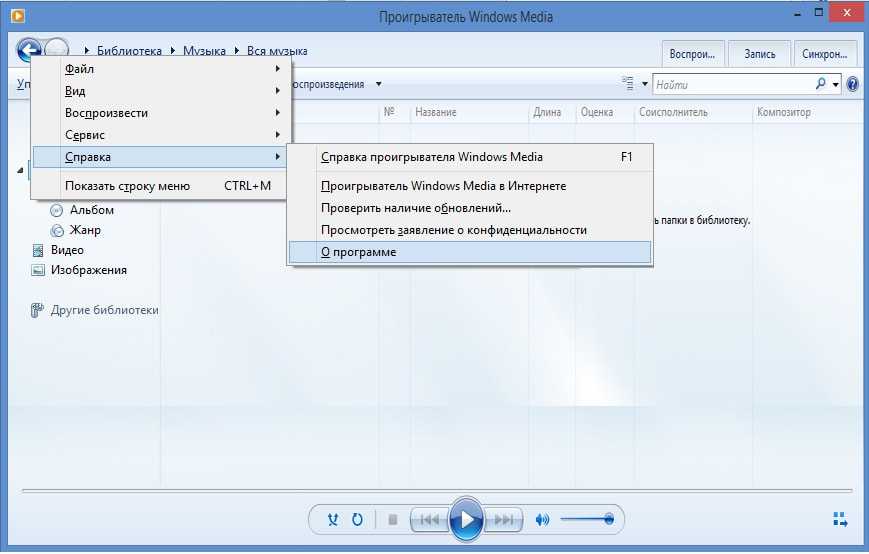Click the blue help question-mark icon
The width and height of the screenshot is (869, 554).
tap(852, 85)
